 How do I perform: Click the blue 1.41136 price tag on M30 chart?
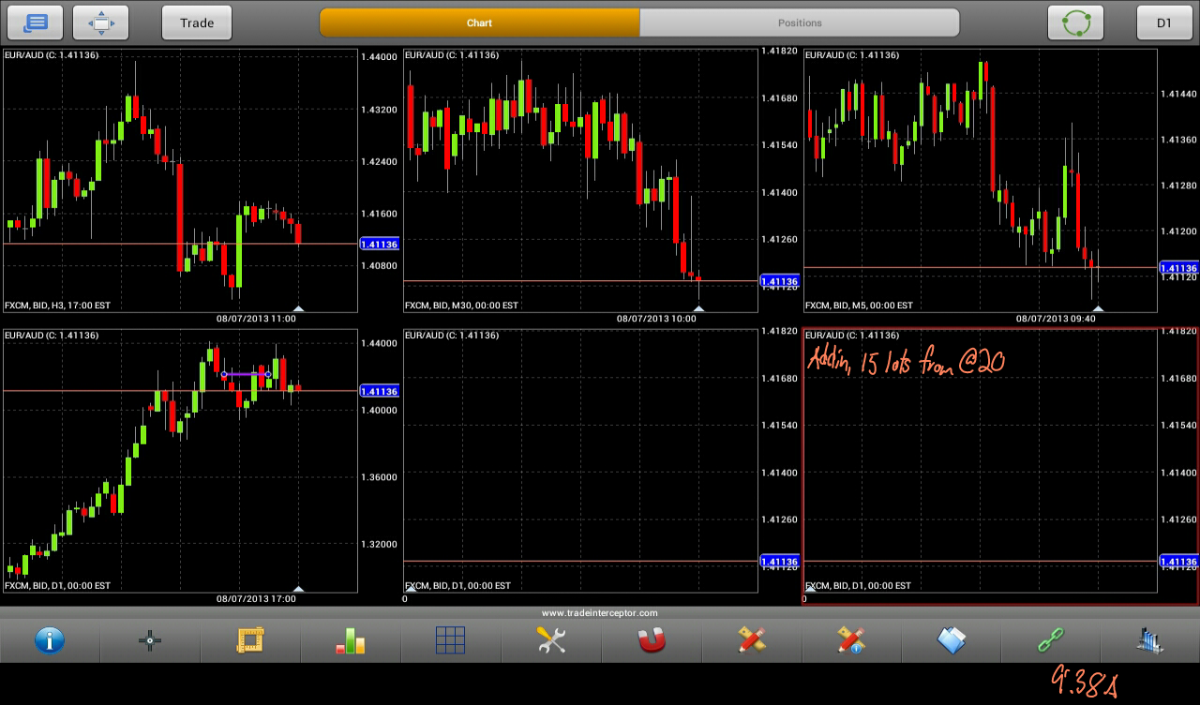[779, 282]
